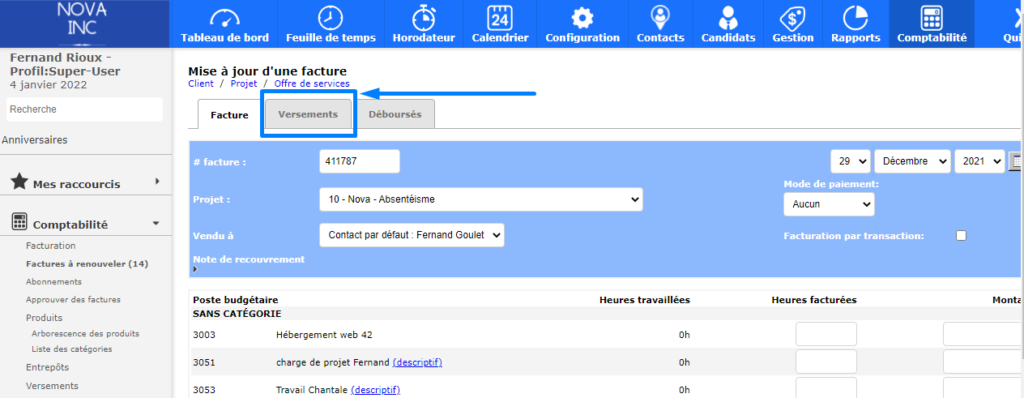Screen dimensions: 1024x398
Task: Open the Mode de paiement dropdown
Action: pyautogui.click(x=829, y=204)
